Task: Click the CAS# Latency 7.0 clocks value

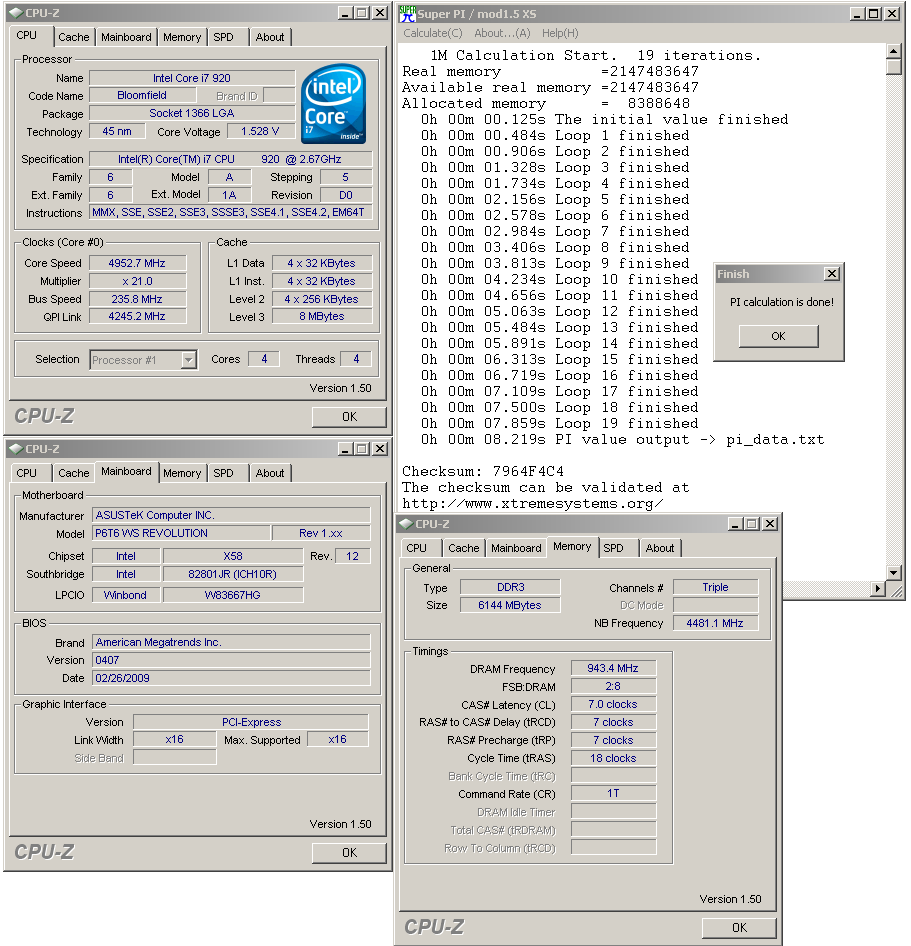Action: click(613, 705)
